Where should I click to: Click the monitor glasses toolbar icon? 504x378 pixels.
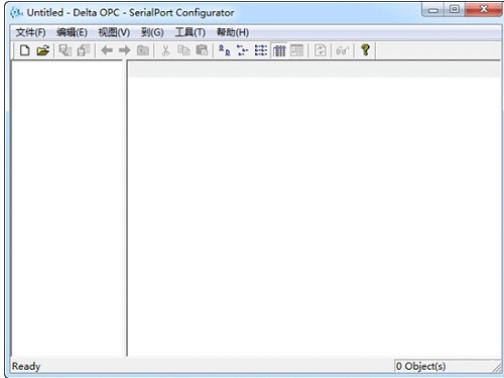[343, 51]
